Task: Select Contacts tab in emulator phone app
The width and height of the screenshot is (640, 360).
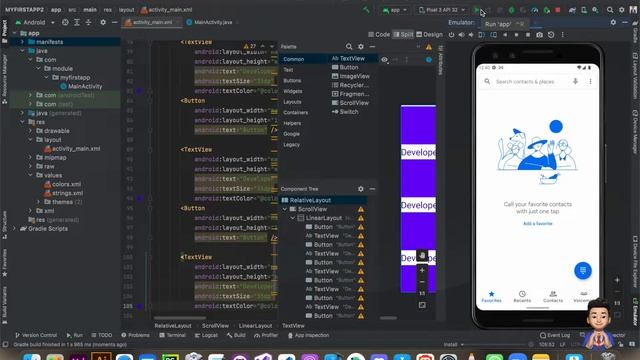Action: [553, 297]
